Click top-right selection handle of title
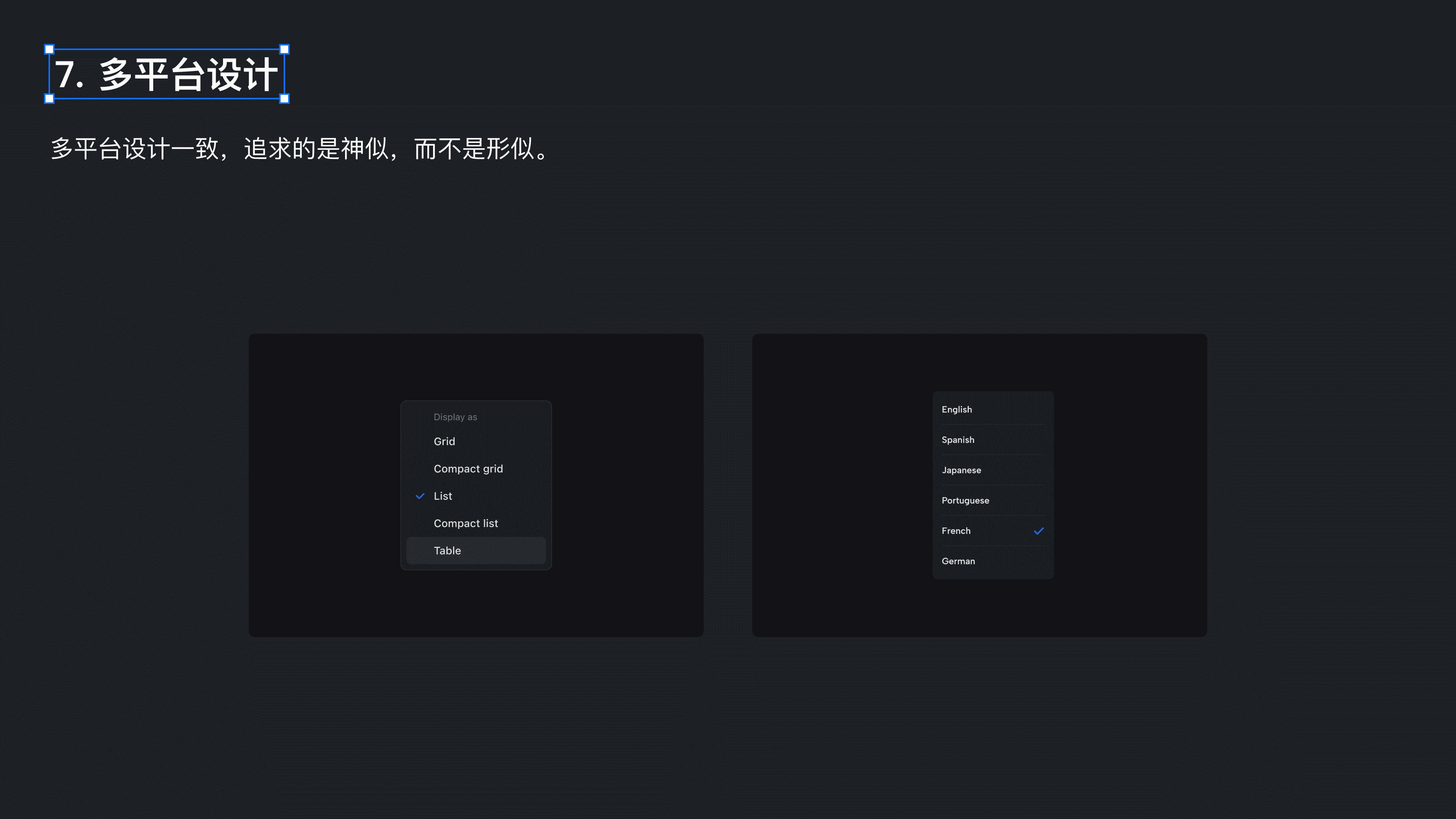The width and height of the screenshot is (1456, 819). (284, 49)
